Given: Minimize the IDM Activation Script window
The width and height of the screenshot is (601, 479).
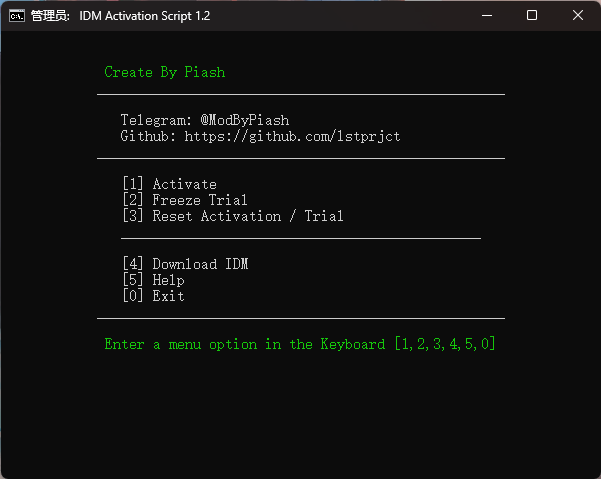Looking at the screenshot, I should [x=487, y=16].
